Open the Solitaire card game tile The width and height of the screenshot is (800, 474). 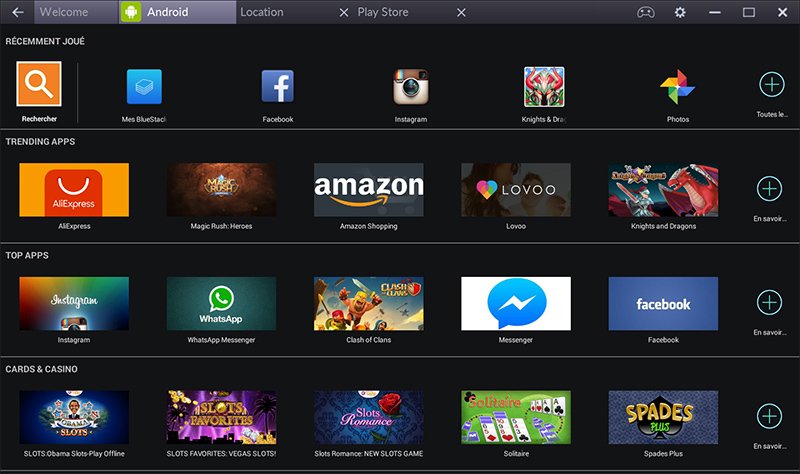[x=516, y=417]
